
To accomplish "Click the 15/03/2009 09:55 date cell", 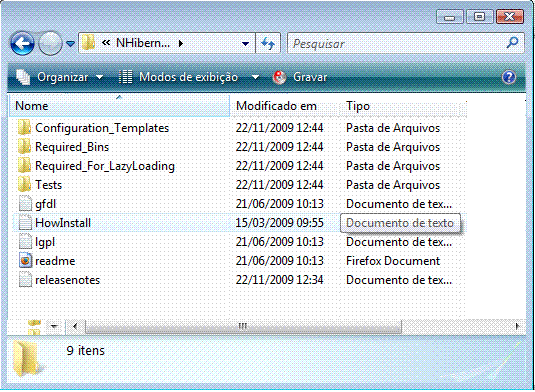I will click(279, 223).
